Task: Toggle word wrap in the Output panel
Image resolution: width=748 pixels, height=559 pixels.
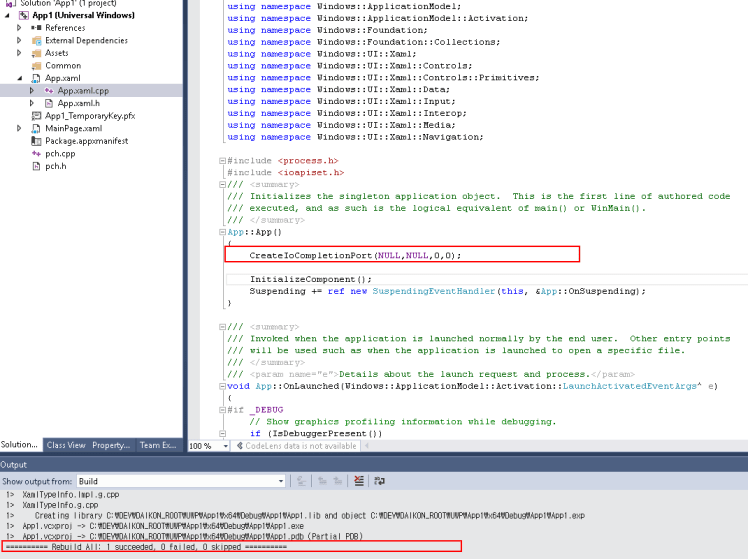Action: tap(379, 481)
